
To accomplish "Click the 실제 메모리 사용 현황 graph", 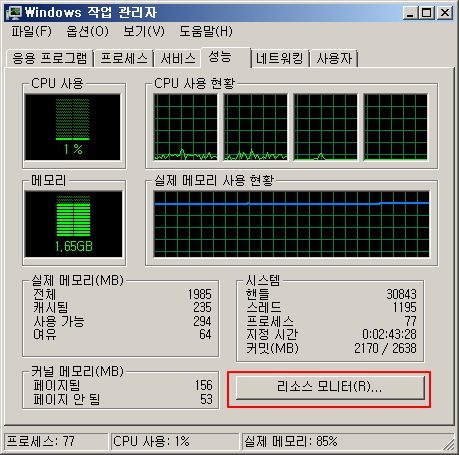I will 292,224.
